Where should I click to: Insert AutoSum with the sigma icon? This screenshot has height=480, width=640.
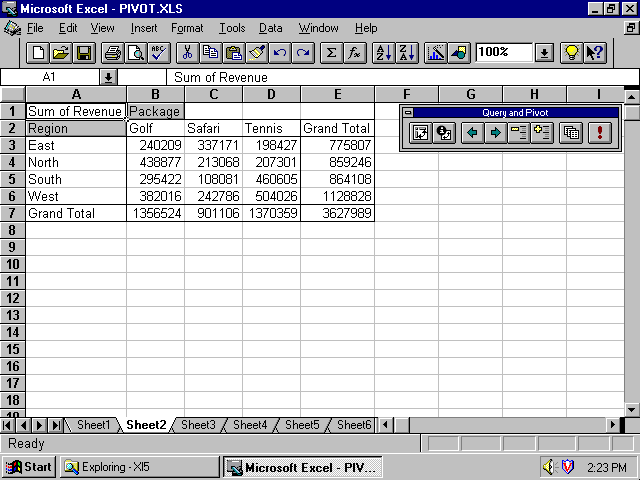point(331,53)
